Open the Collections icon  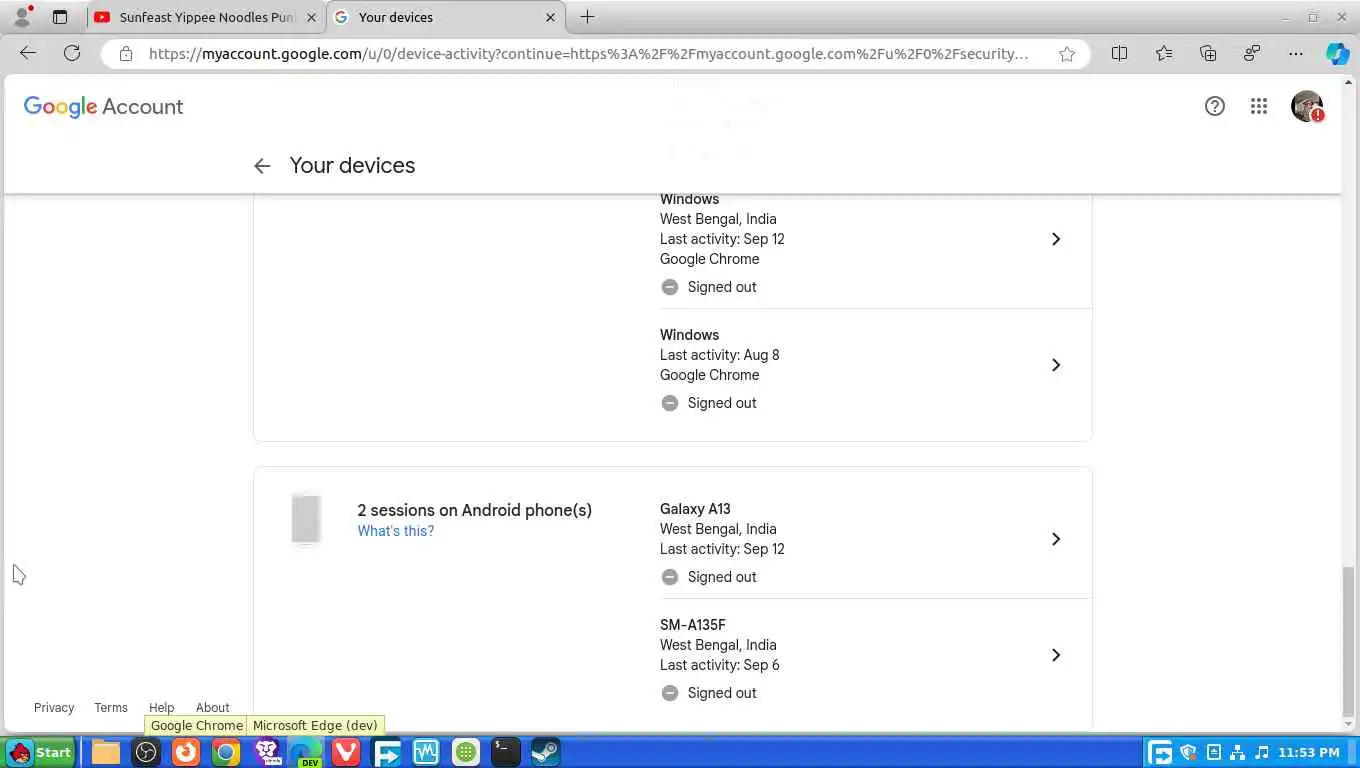pos(1208,54)
